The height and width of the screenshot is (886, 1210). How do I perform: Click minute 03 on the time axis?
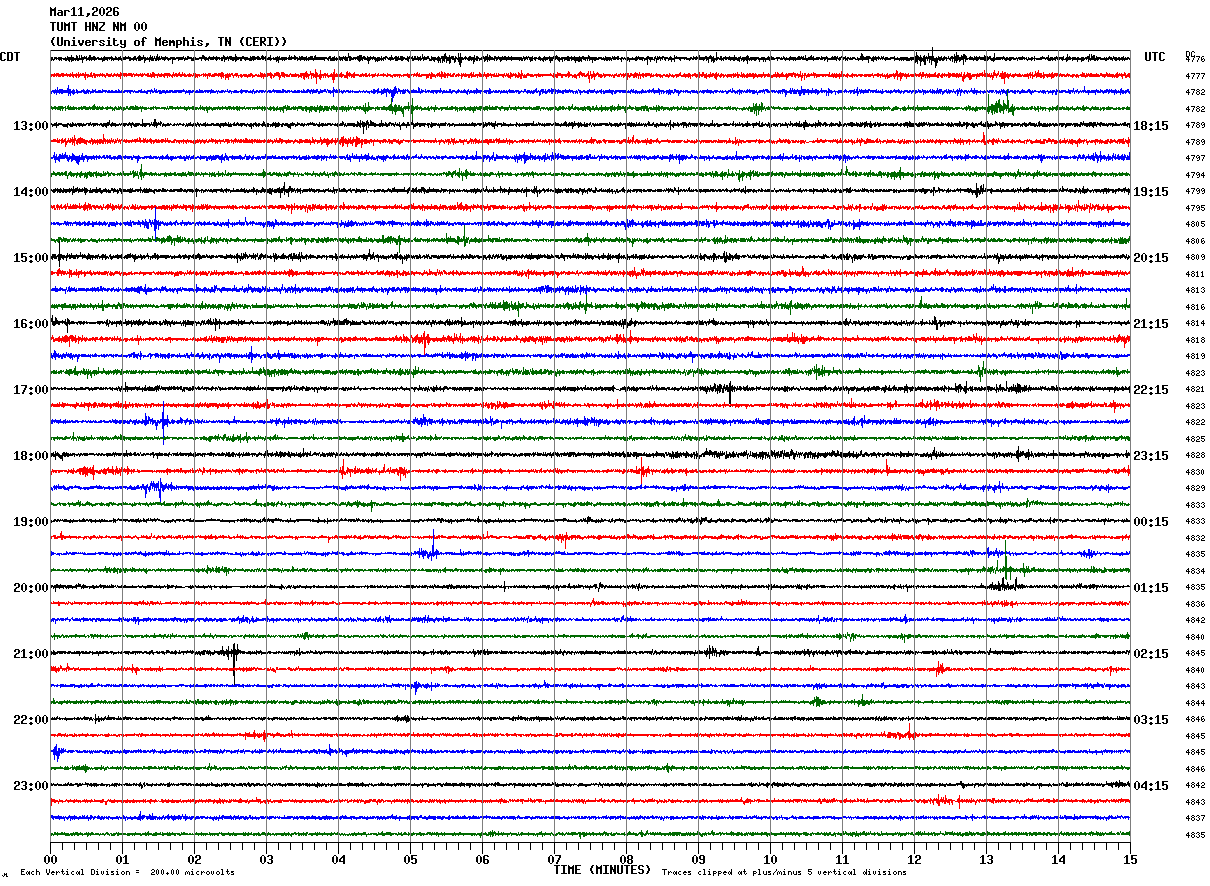click(266, 859)
